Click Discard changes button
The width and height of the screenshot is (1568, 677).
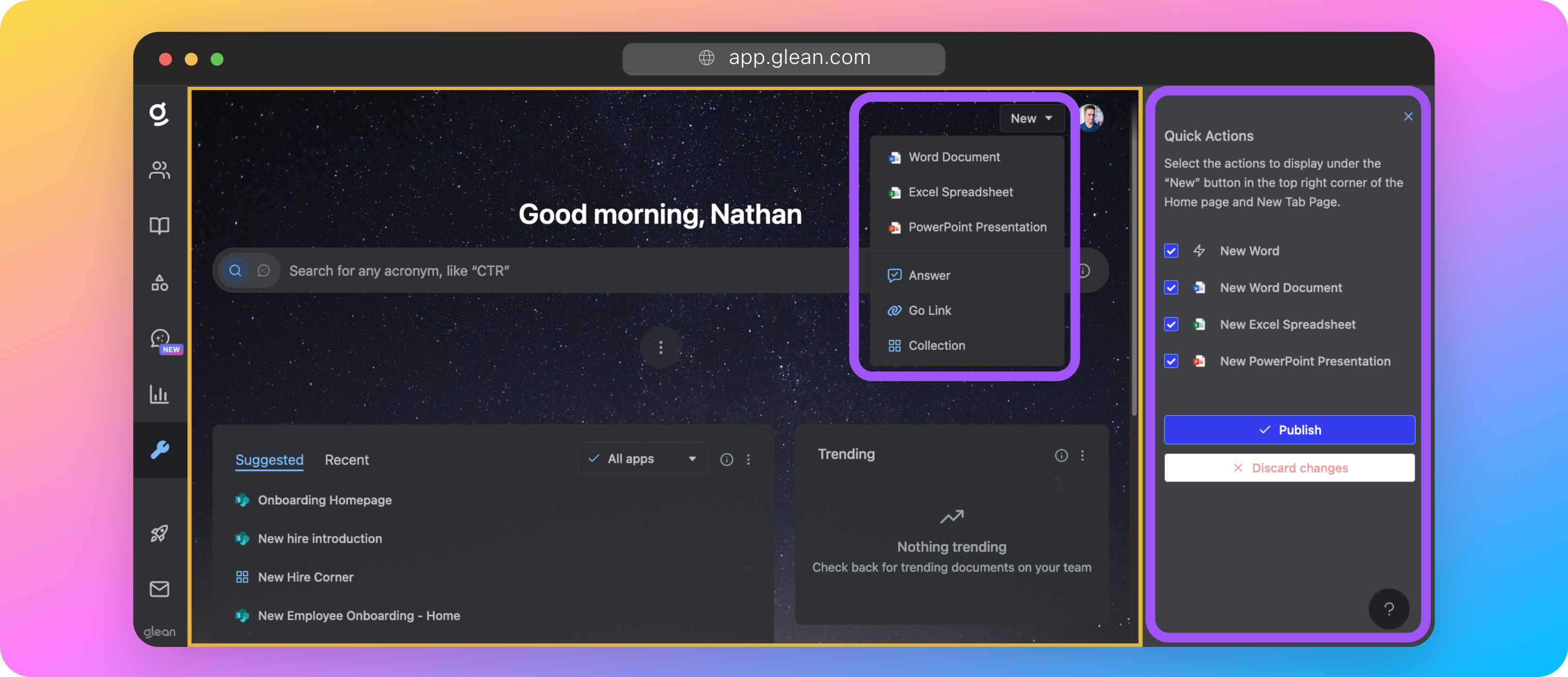(x=1289, y=468)
